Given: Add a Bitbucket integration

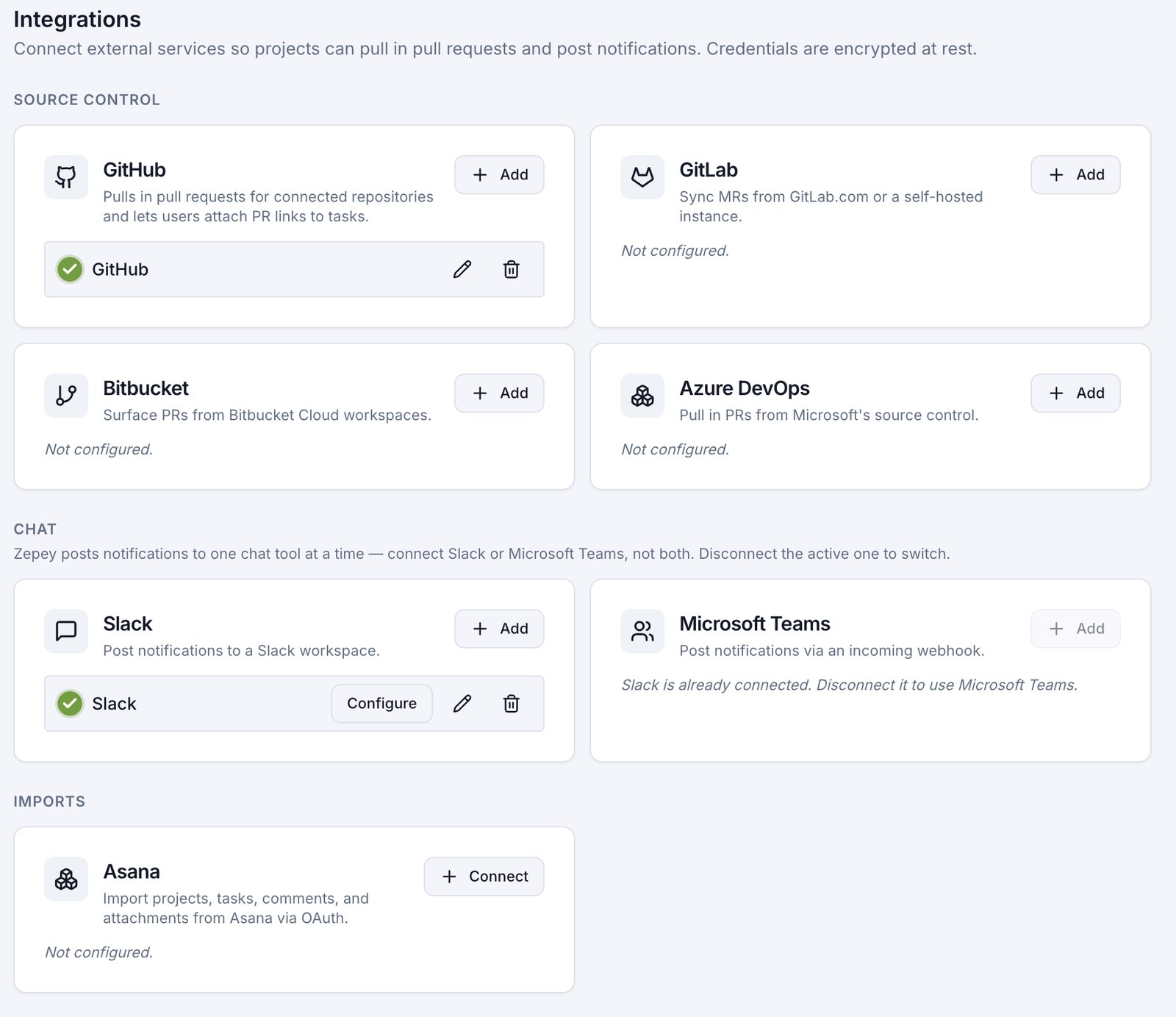Looking at the screenshot, I should point(499,393).
